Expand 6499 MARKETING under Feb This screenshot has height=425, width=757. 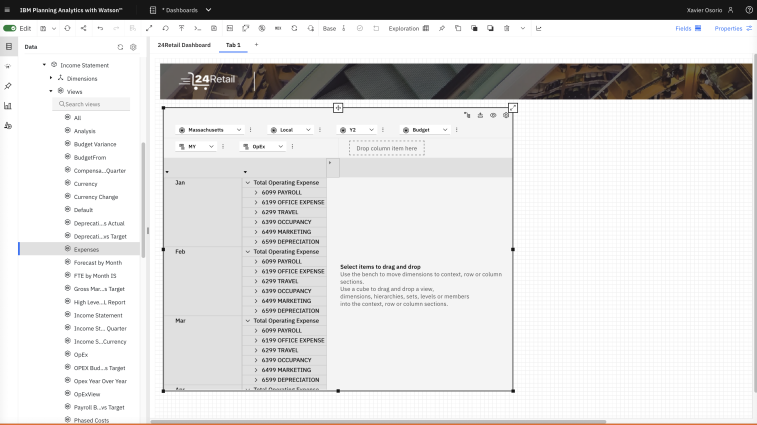pos(256,301)
